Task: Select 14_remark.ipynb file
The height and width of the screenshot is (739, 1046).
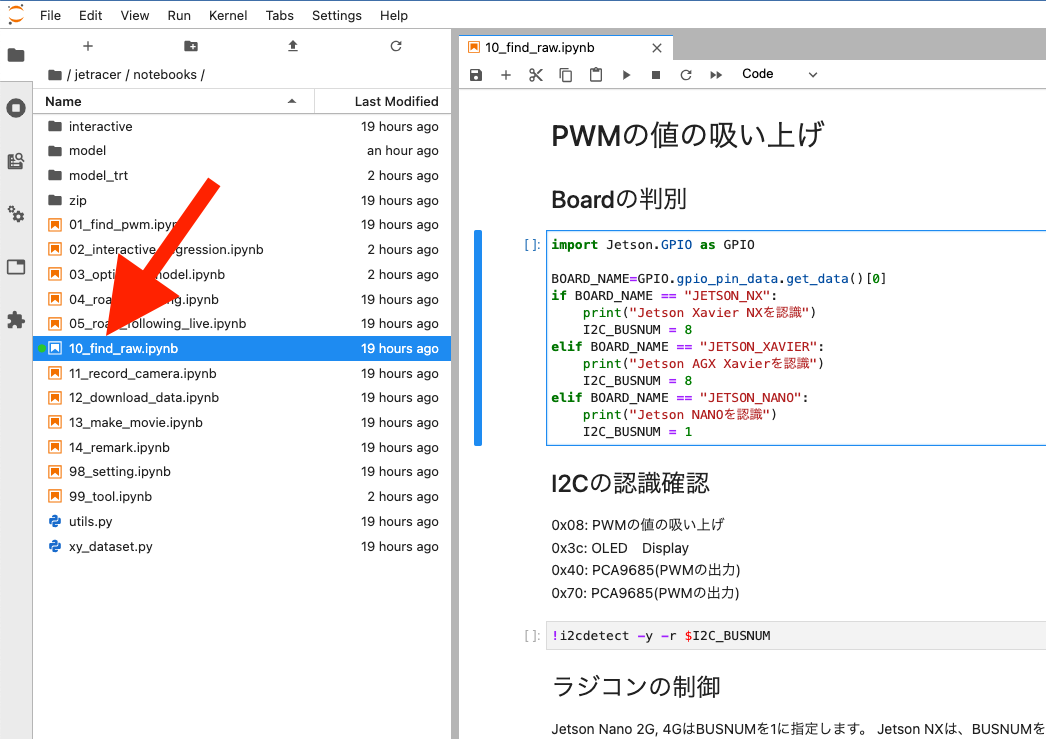Action: click(x=242, y=447)
